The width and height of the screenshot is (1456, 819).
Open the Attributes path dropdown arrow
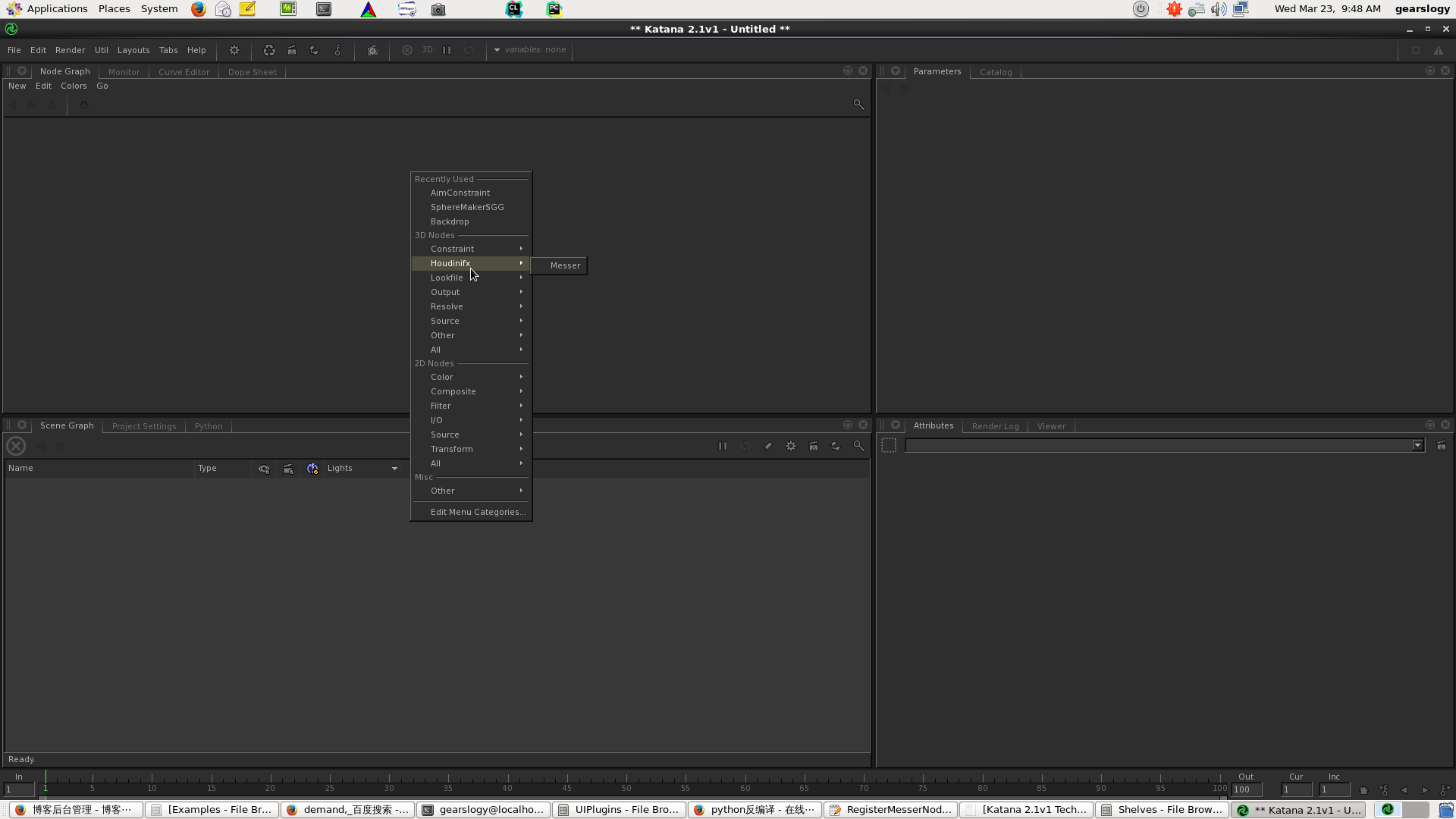pos(1417,445)
